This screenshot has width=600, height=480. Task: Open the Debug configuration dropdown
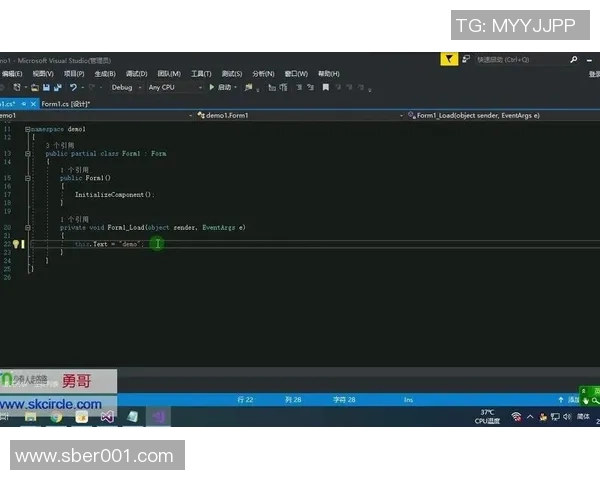pos(125,87)
